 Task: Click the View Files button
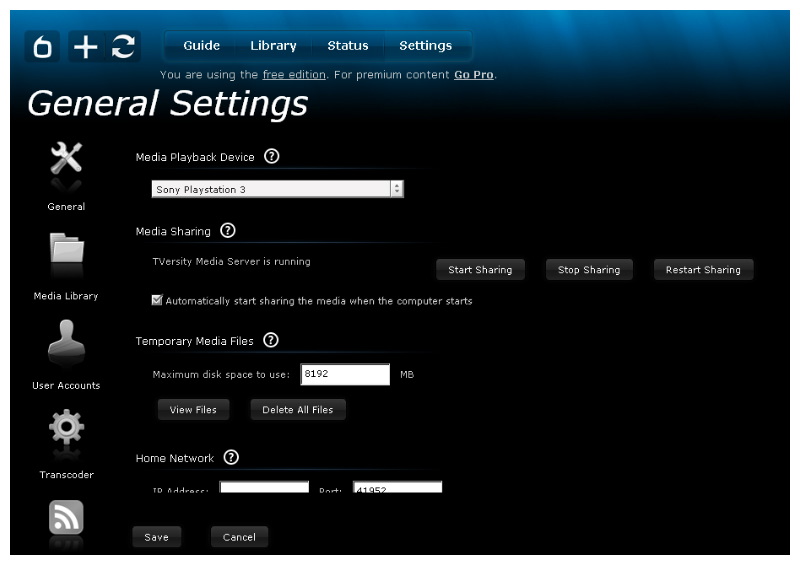[x=193, y=409]
